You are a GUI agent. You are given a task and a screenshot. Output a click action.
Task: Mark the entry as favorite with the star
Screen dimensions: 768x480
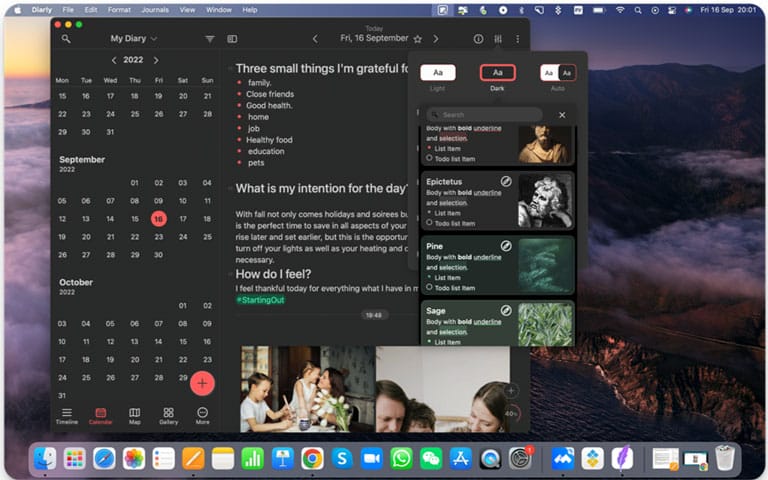pos(417,39)
